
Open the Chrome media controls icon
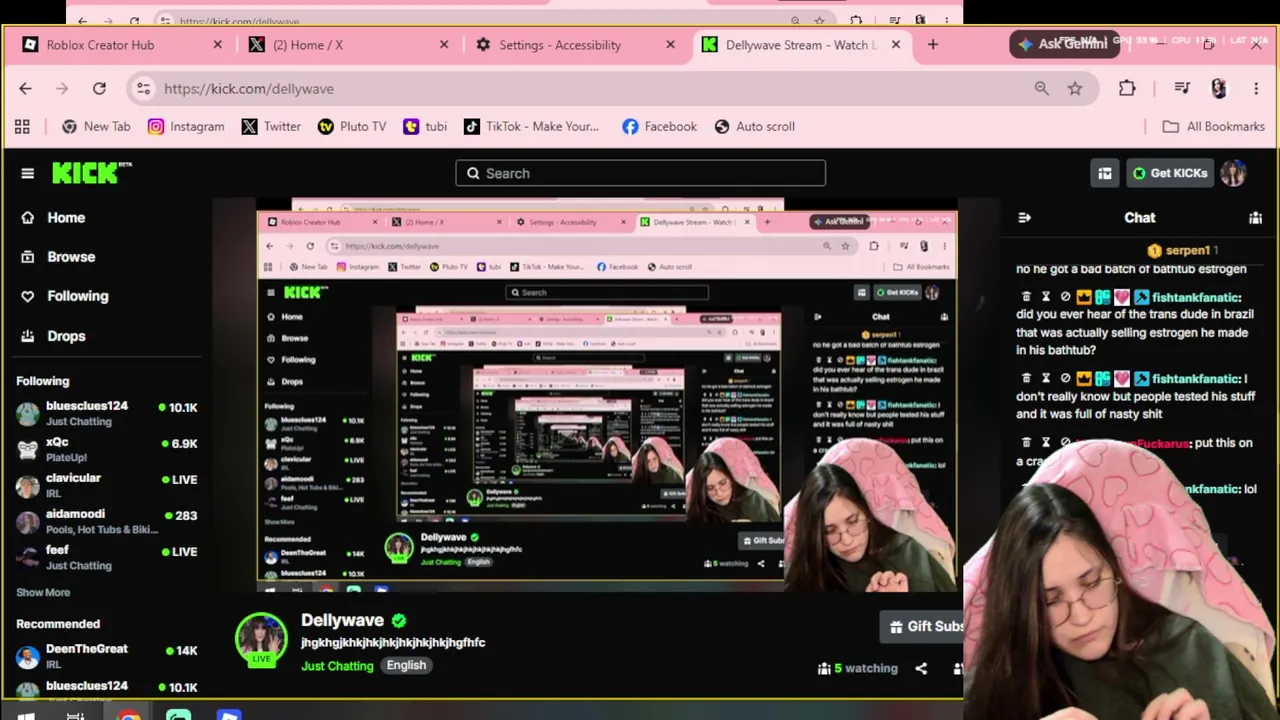pyautogui.click(x=1182, y=89)
